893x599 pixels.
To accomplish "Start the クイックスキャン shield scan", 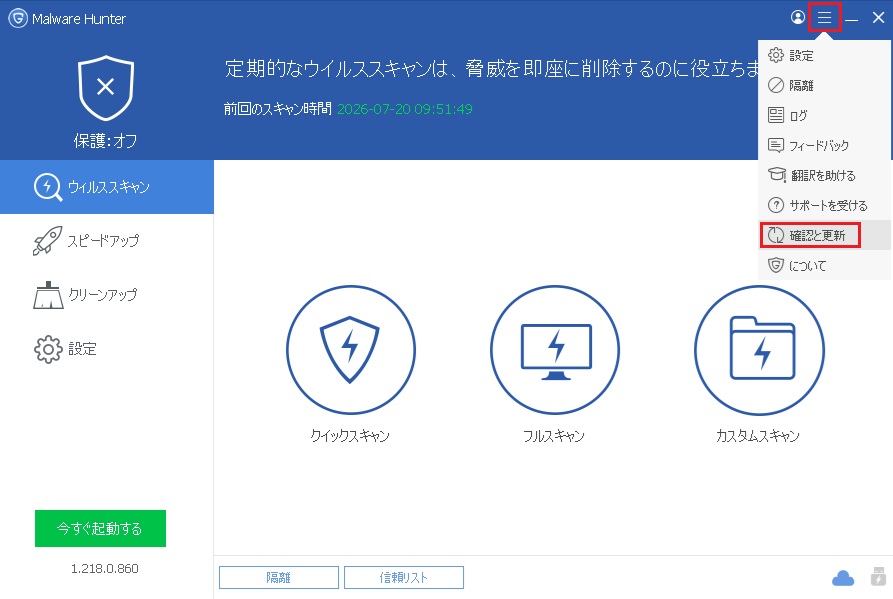I will click(351, 350).
